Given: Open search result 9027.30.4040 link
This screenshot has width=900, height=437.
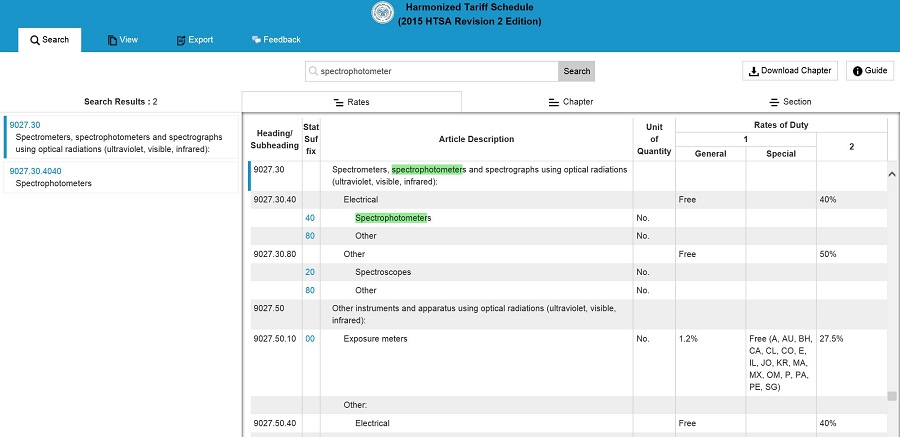Looking at the screenshot, I should pyautogui.click(x=36, y=171).
